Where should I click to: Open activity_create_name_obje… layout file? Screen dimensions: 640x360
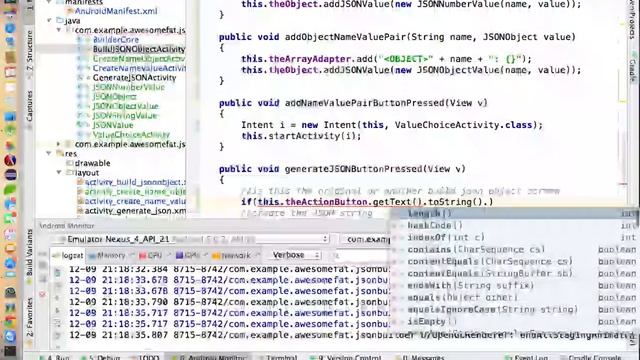[135, 192]
